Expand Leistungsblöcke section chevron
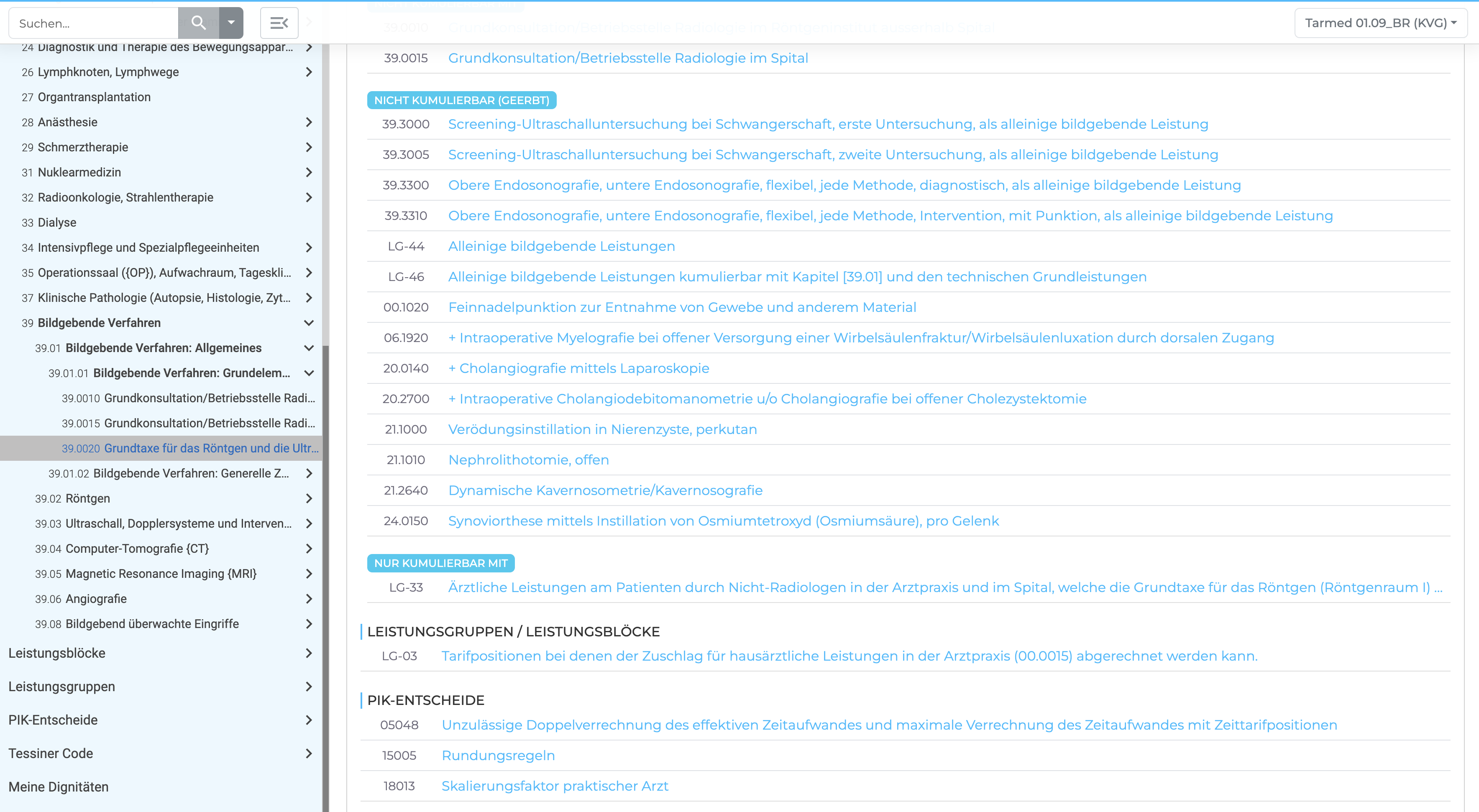The width and height of the screenshot is (1479, 812). pyautogui.click(x=309, y=653)
